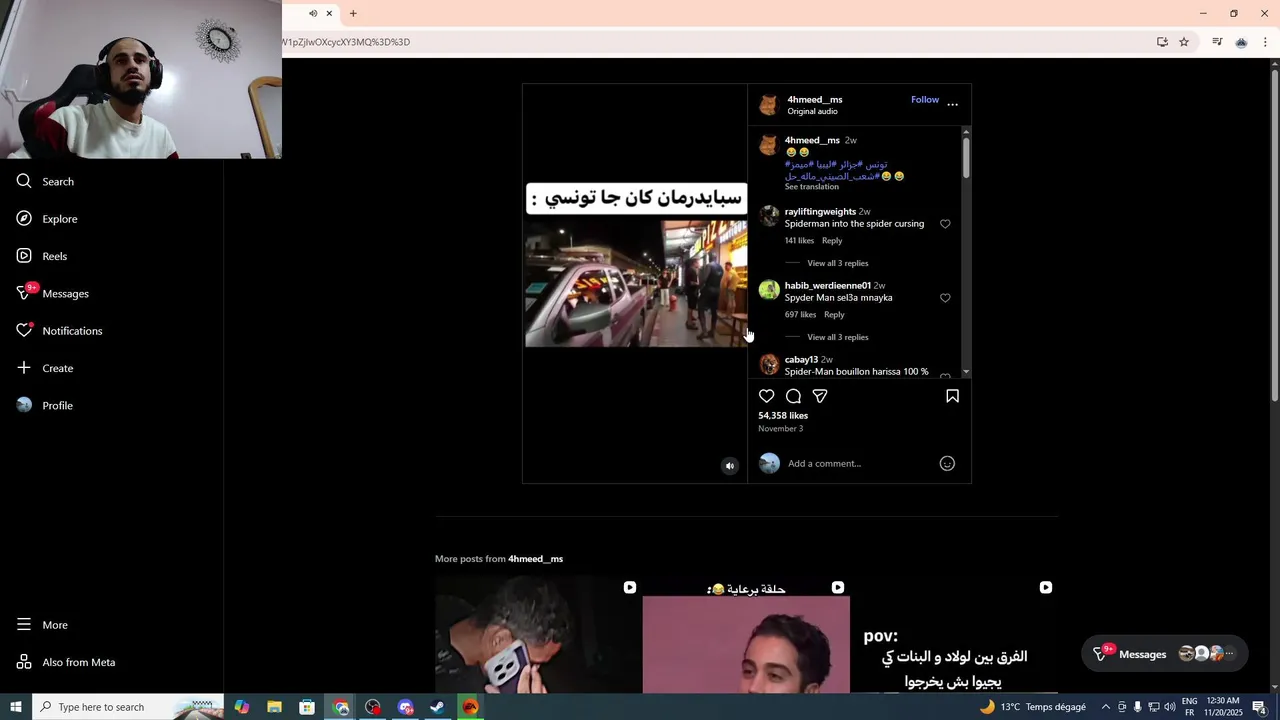Image resolution: width=1280 pixels, height=720 pixels.
Task: Open Messages in the left sidebar
Action: [53, 293]
